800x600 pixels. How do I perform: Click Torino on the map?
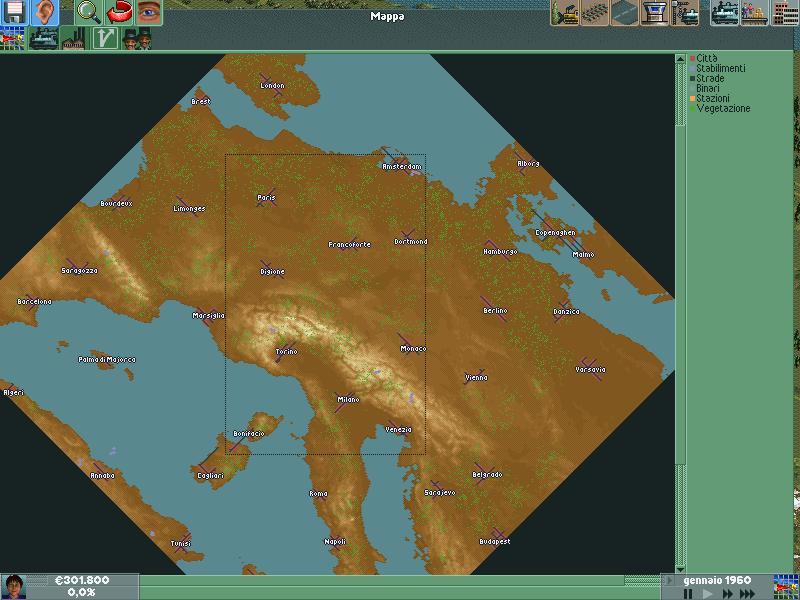click(x=287, y=352)
